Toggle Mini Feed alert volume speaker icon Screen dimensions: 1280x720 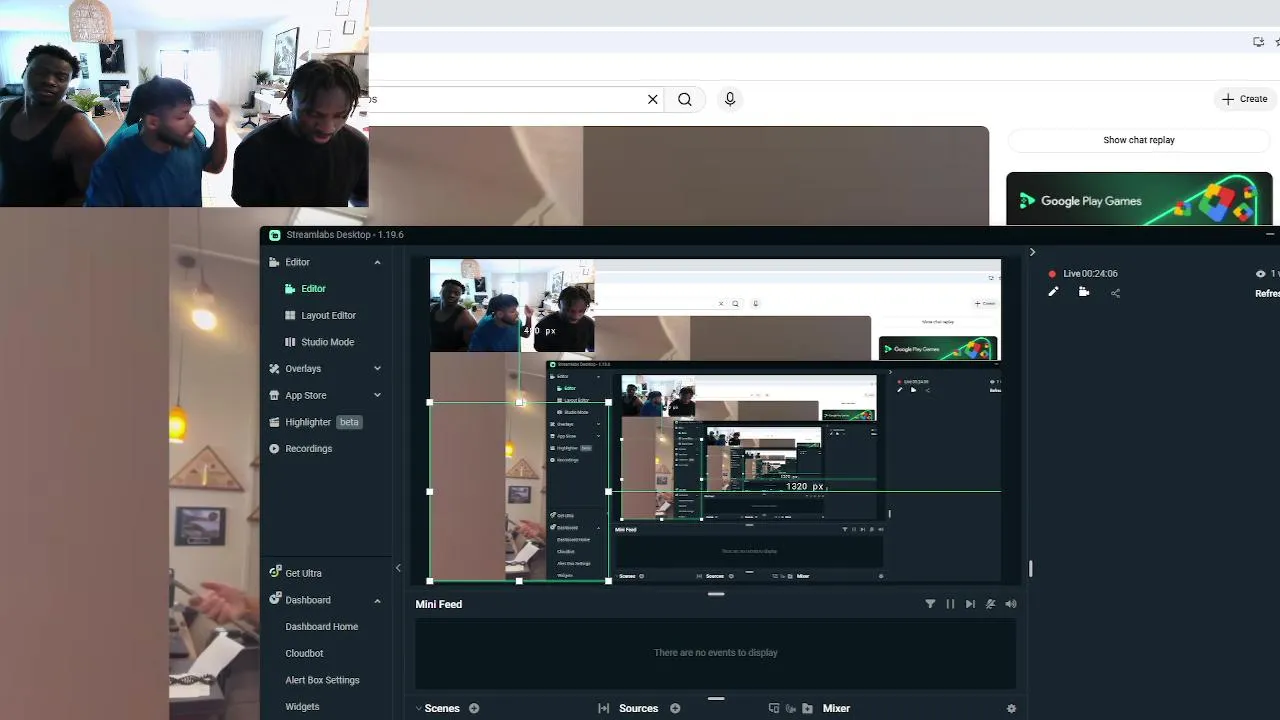(x=1010, y=604)
